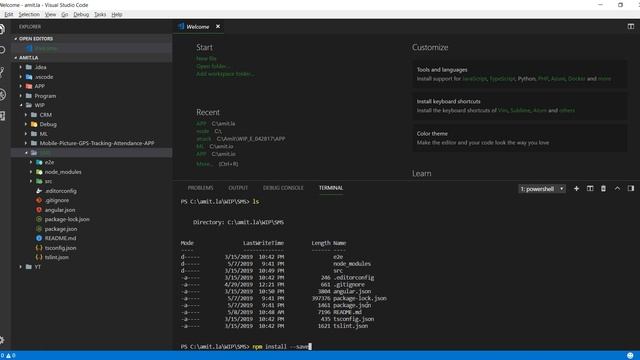The image size is (640, 360).
Task: Expand the Program folder
Action: pyautogui.click(x=20, y=96)
